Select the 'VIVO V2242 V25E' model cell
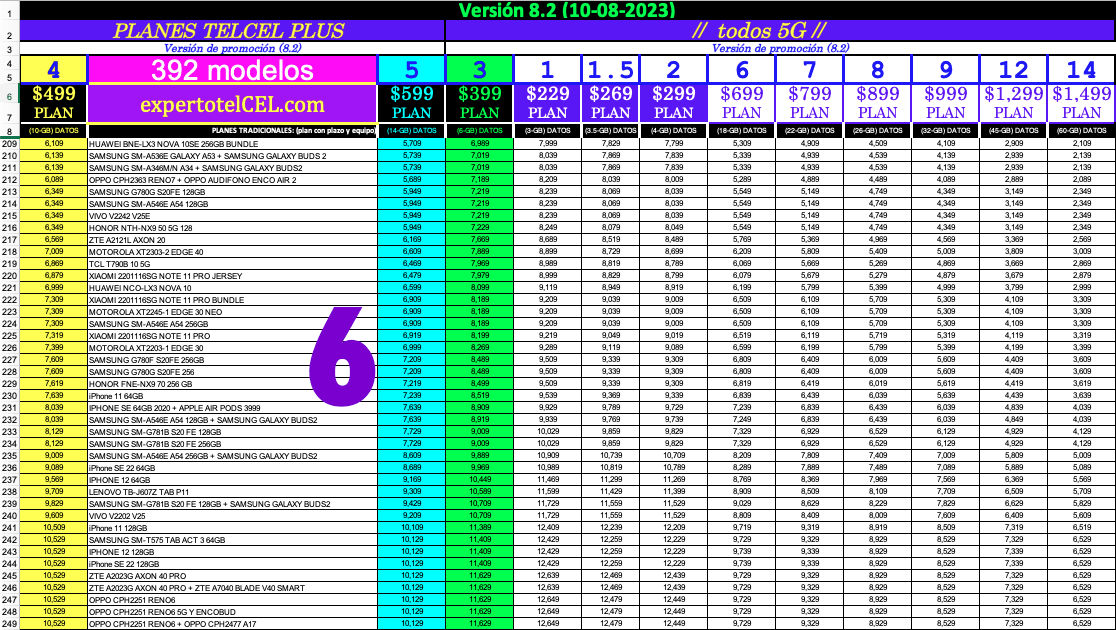 pos(232,216)
